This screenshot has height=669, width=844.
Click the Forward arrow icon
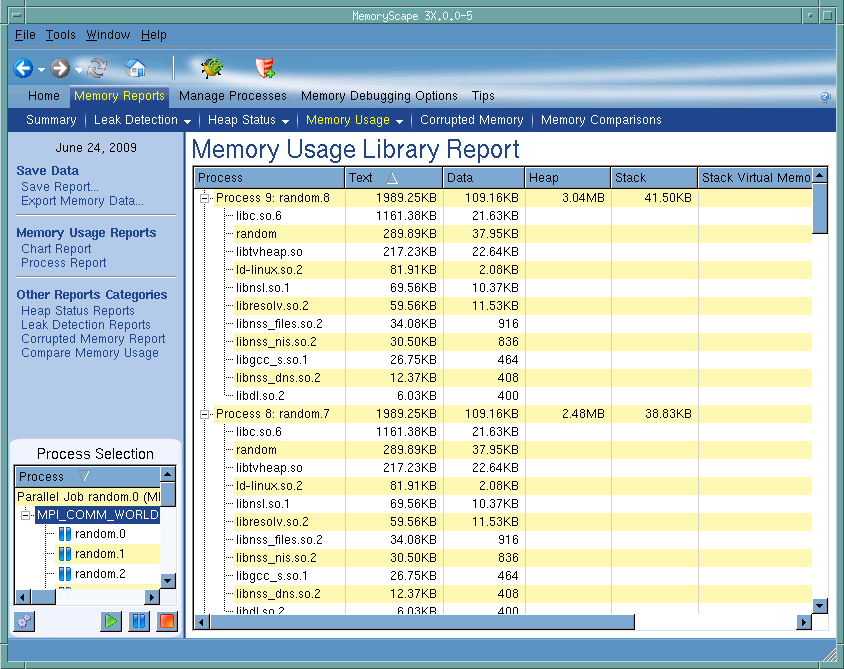tap(60, 69)
